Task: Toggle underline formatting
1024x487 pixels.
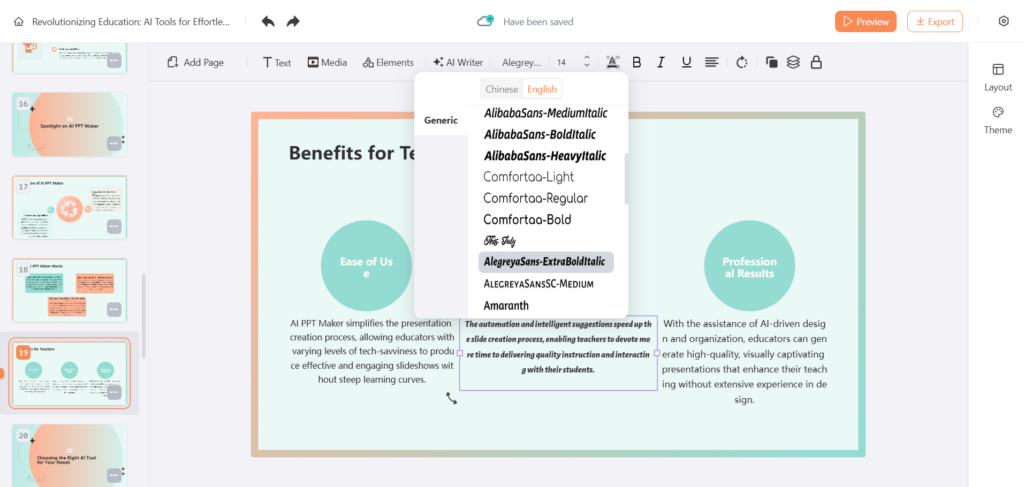Action: 686,62
